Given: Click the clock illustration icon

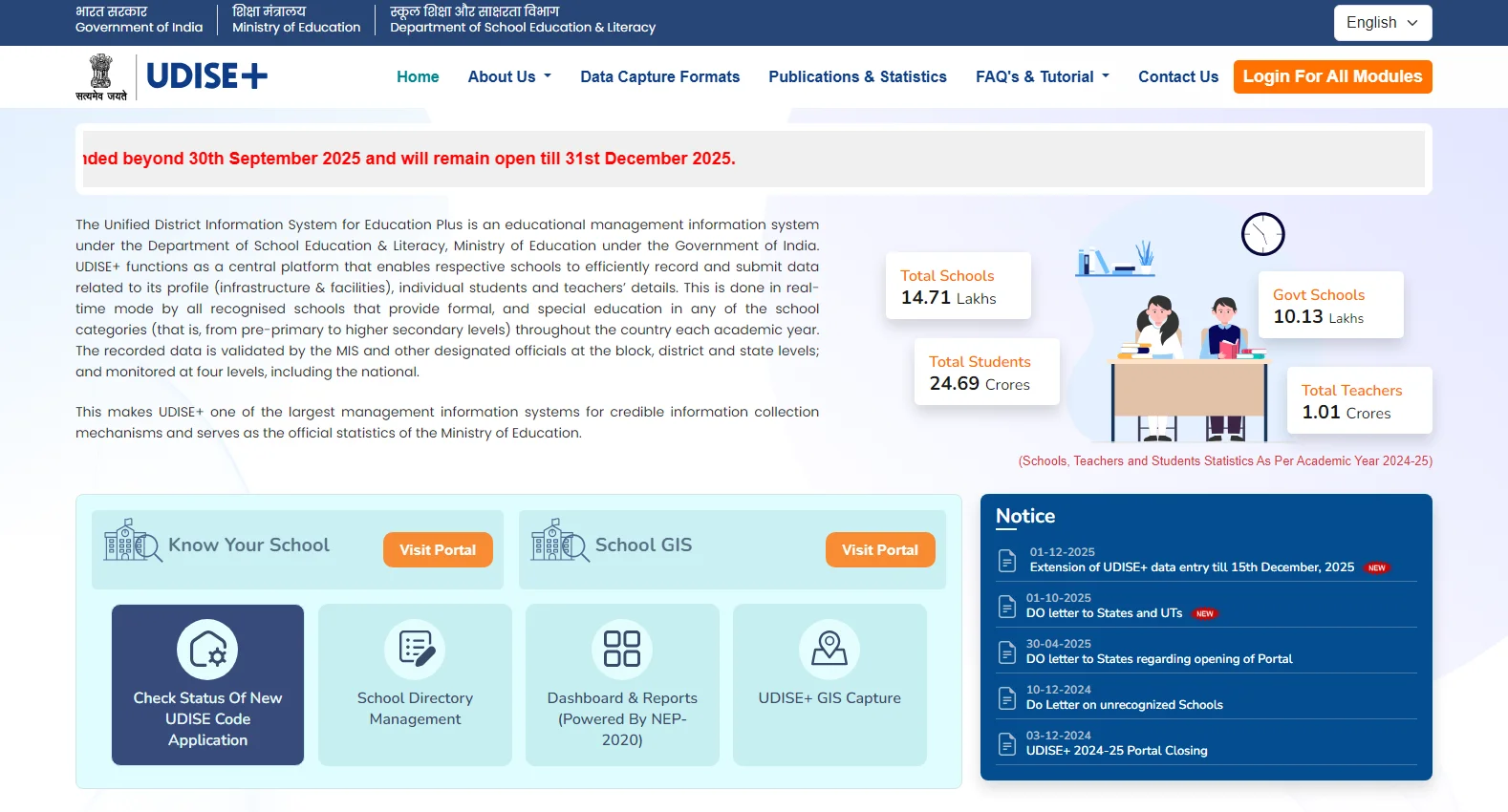Looking at the screenshot, I should click(x=1262, y=234).
